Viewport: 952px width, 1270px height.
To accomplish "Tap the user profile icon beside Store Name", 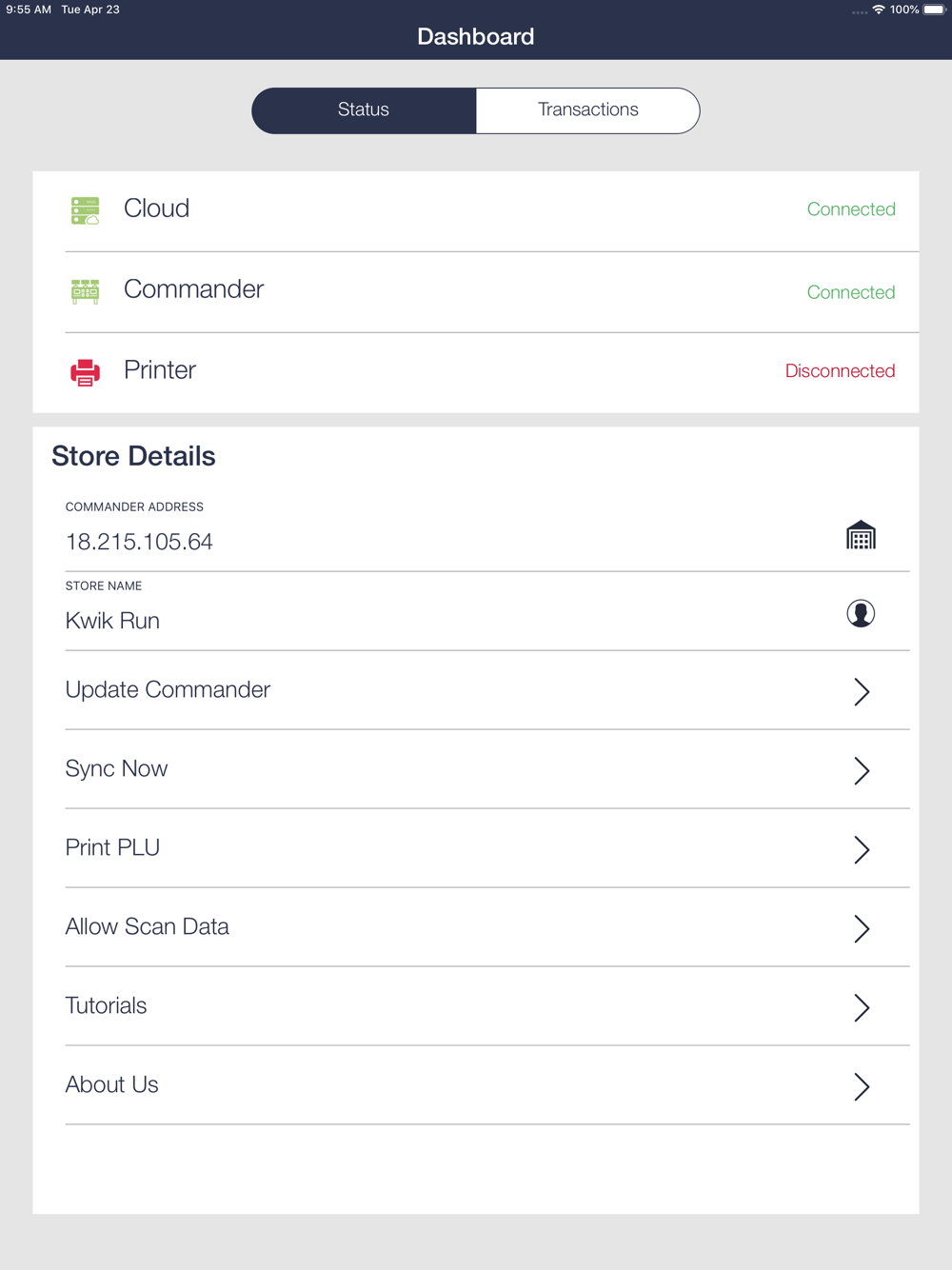I will (x=861, y=613).
